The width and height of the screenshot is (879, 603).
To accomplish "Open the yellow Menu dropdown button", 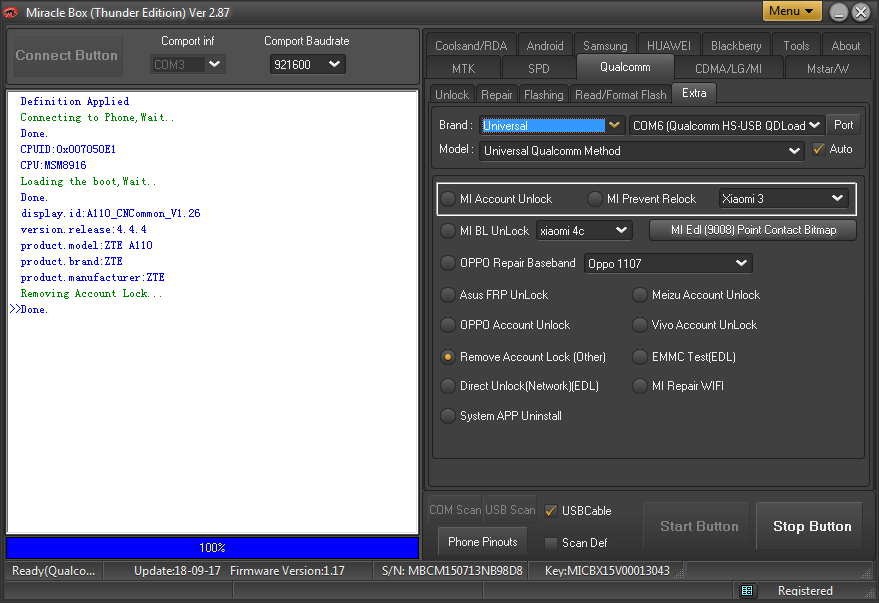I will coord(792,11).
